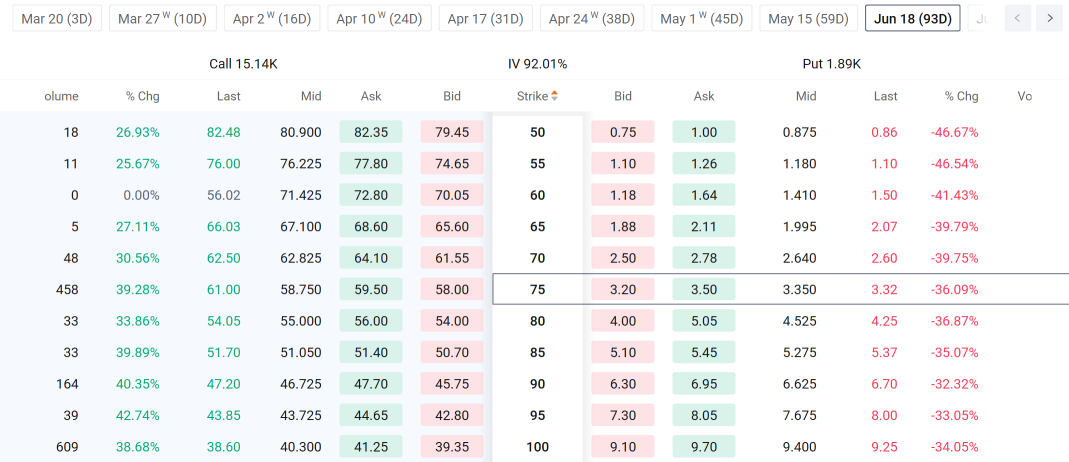This screenshot has height=462, width=1069.
Task: Click the IV 92.01% label
Action: click(x=537, y=64)
